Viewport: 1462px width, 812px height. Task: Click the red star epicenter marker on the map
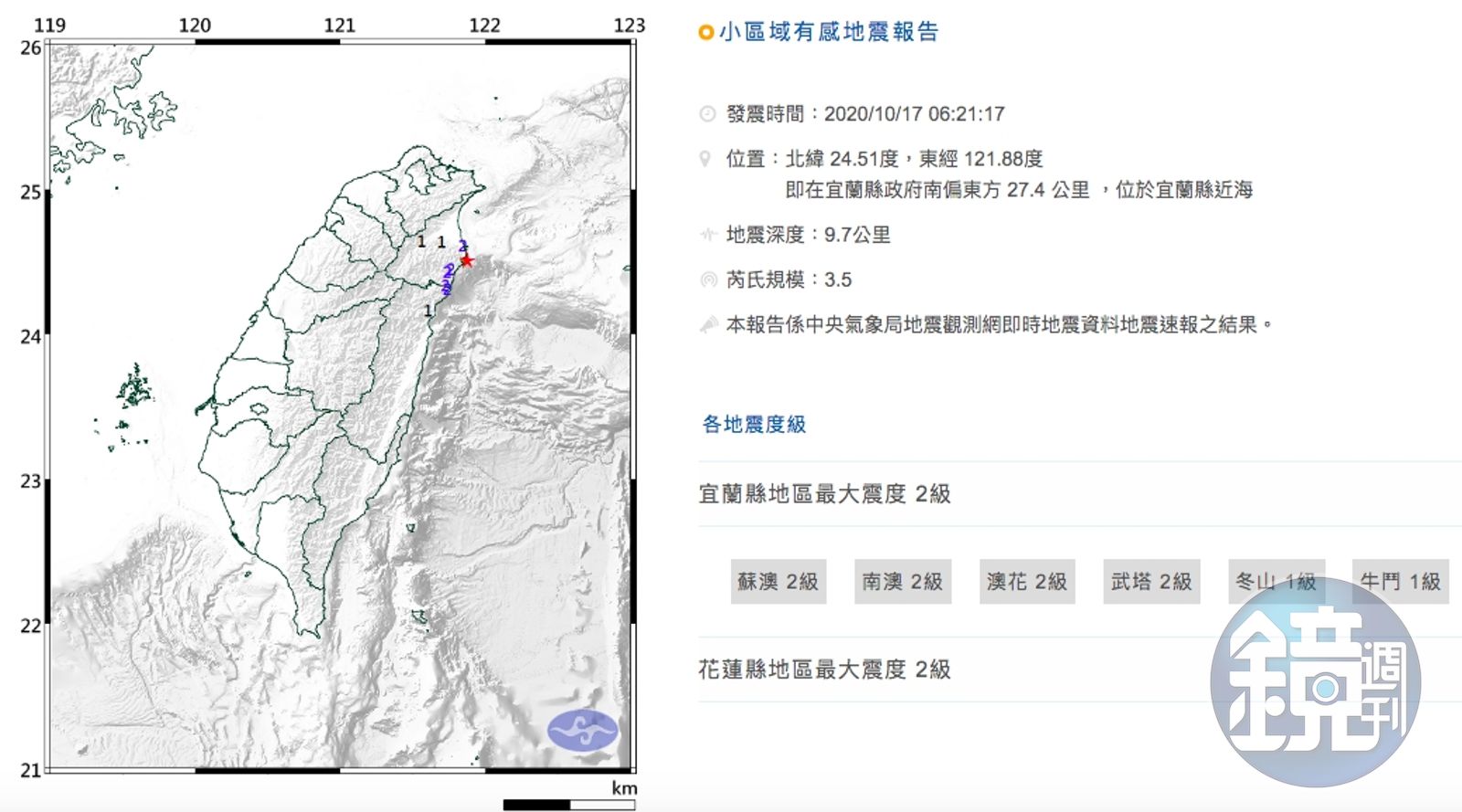click(x=467, y=260)
